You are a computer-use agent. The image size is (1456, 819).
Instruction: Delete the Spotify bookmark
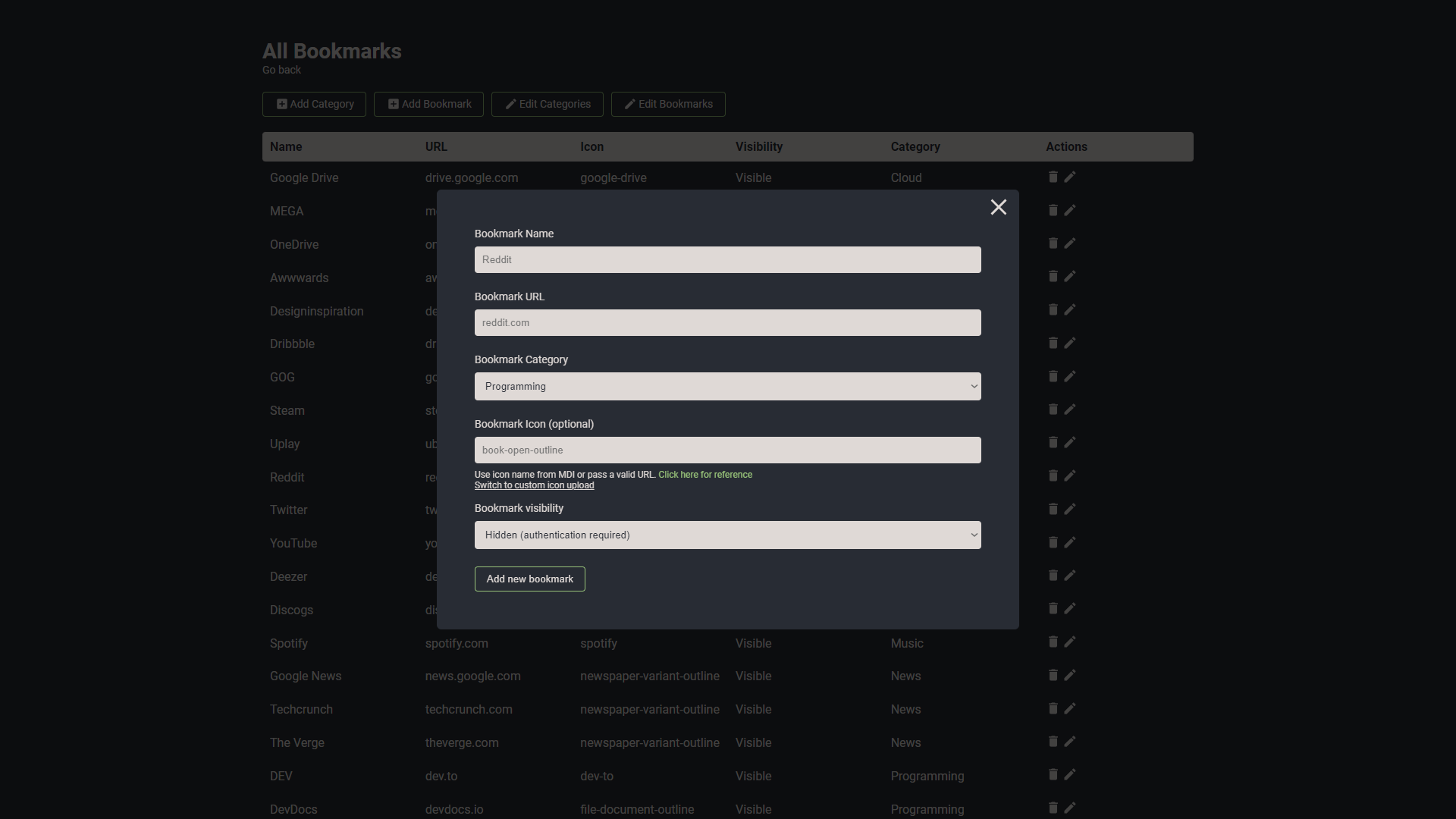pyautogui.click(x=1053, y=642)
